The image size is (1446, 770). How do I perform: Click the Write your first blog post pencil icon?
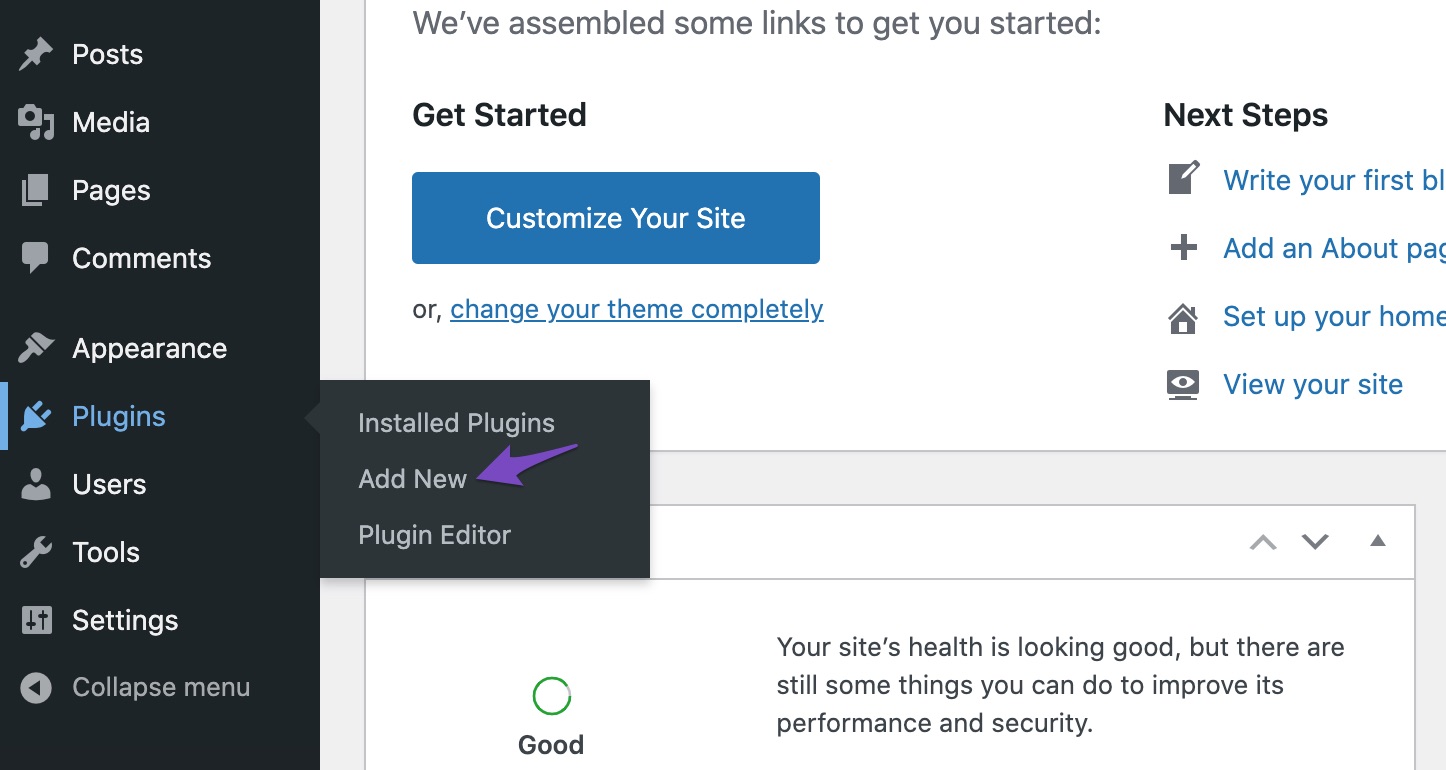(1183, 178)
